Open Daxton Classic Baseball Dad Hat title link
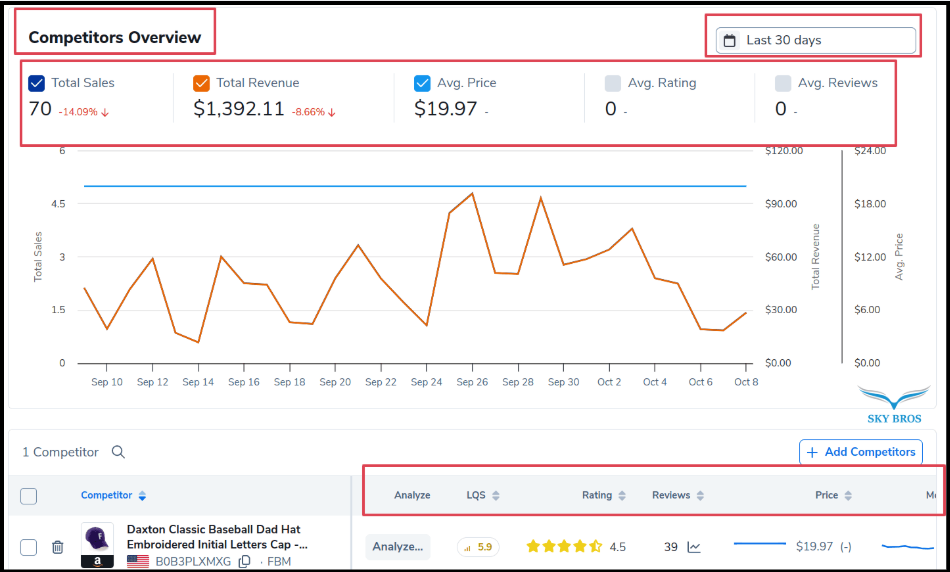 [x=217, y=537]
